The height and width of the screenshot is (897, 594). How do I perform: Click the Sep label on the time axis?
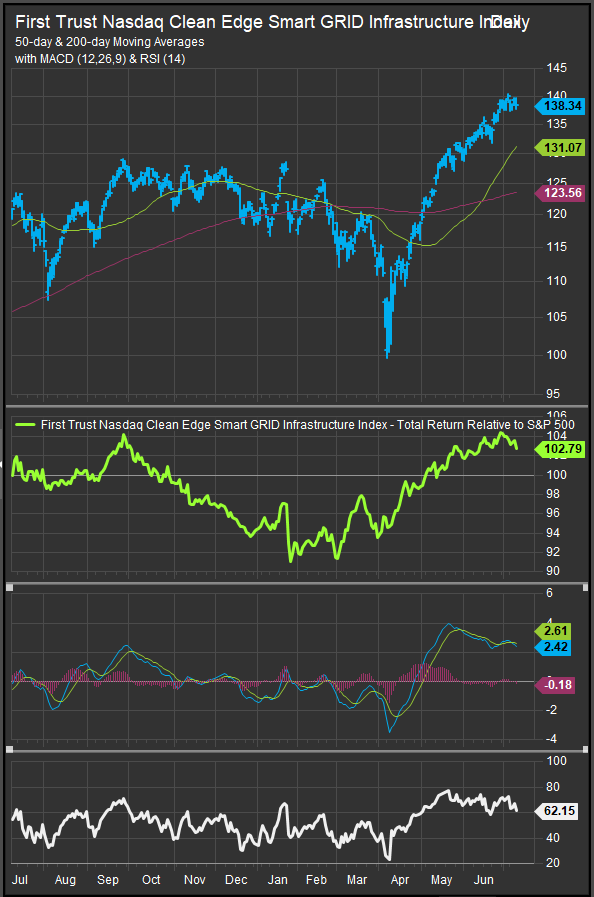pyautogui.click(x=108, y=879)
